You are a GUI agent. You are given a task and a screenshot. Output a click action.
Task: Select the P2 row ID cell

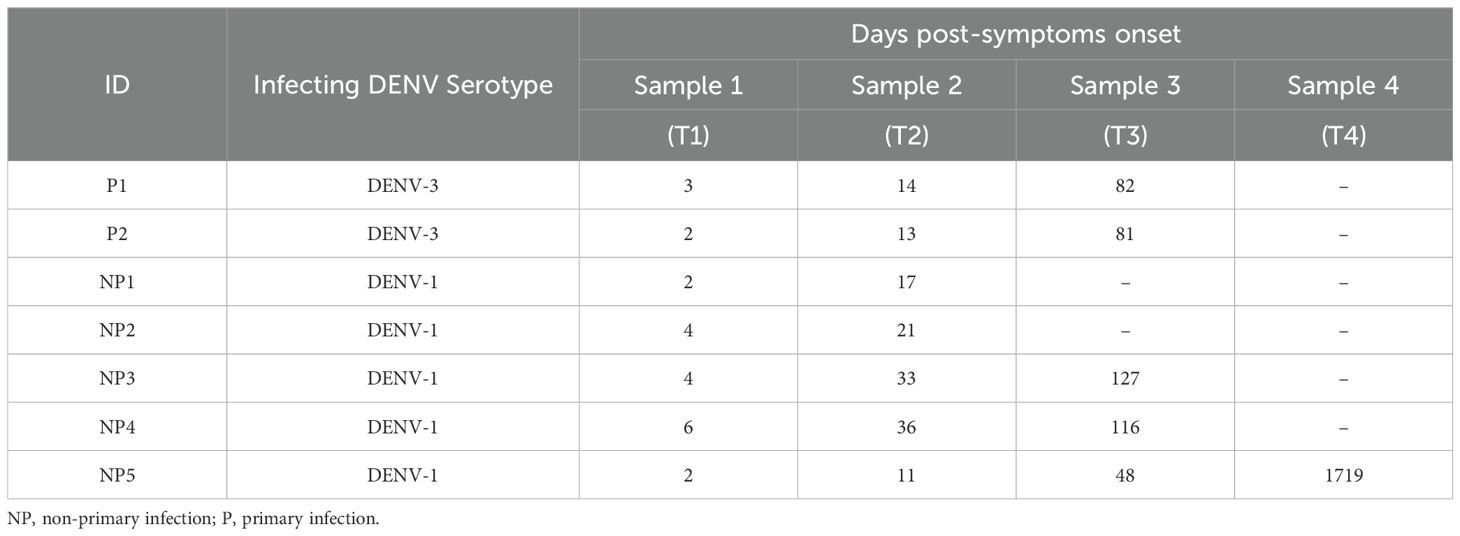[117, 234]
